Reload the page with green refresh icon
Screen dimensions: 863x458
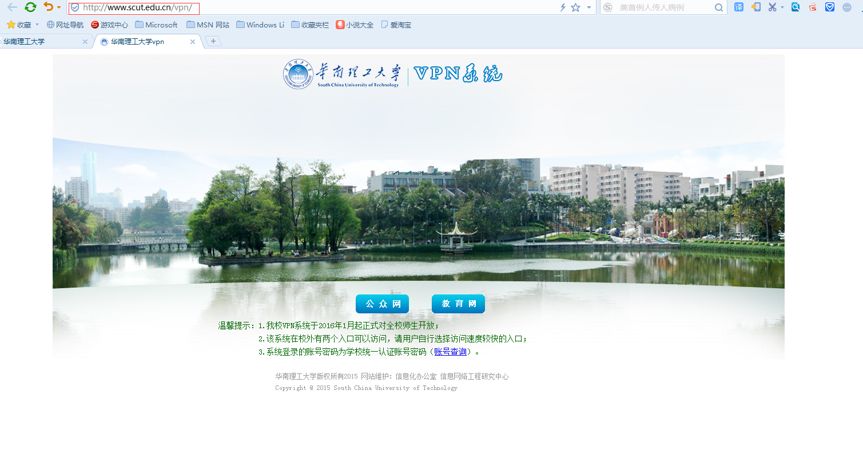(30, 7)
